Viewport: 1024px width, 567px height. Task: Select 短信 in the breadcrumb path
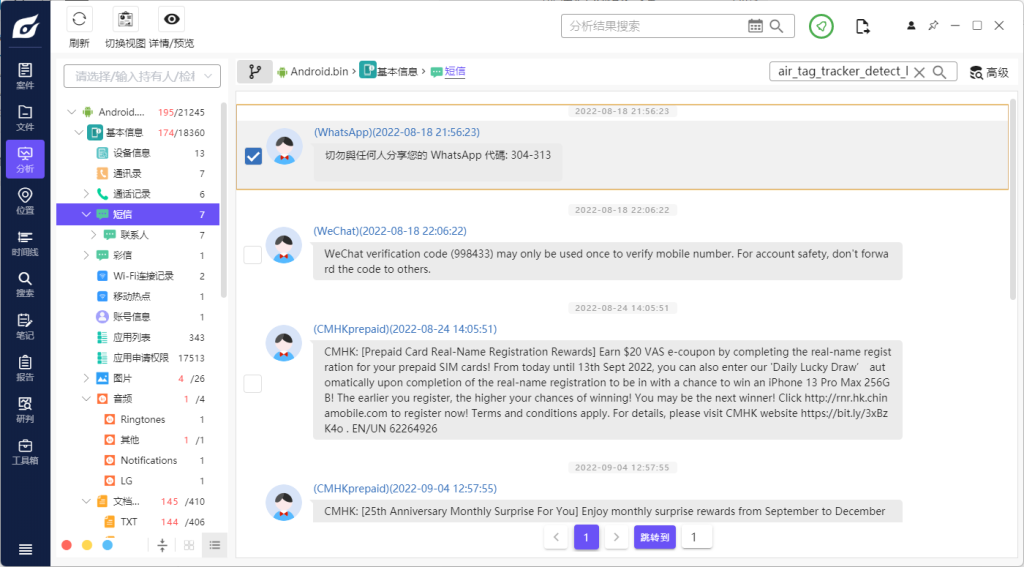click(x=454, y=72)
